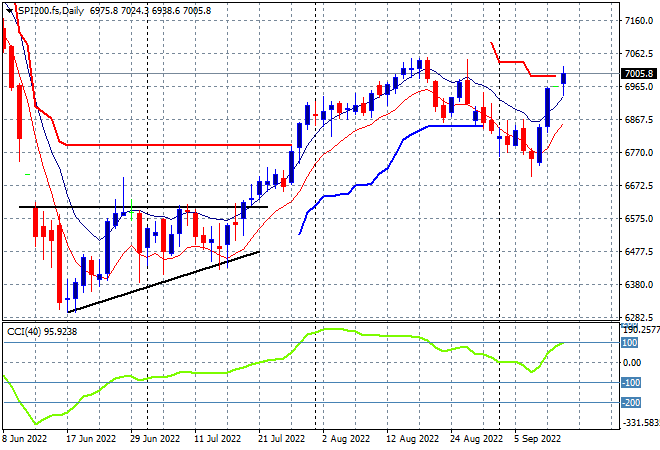Click the 6477.5 price axis label
This screenshot has width=660, height=450.
[639, 252]
